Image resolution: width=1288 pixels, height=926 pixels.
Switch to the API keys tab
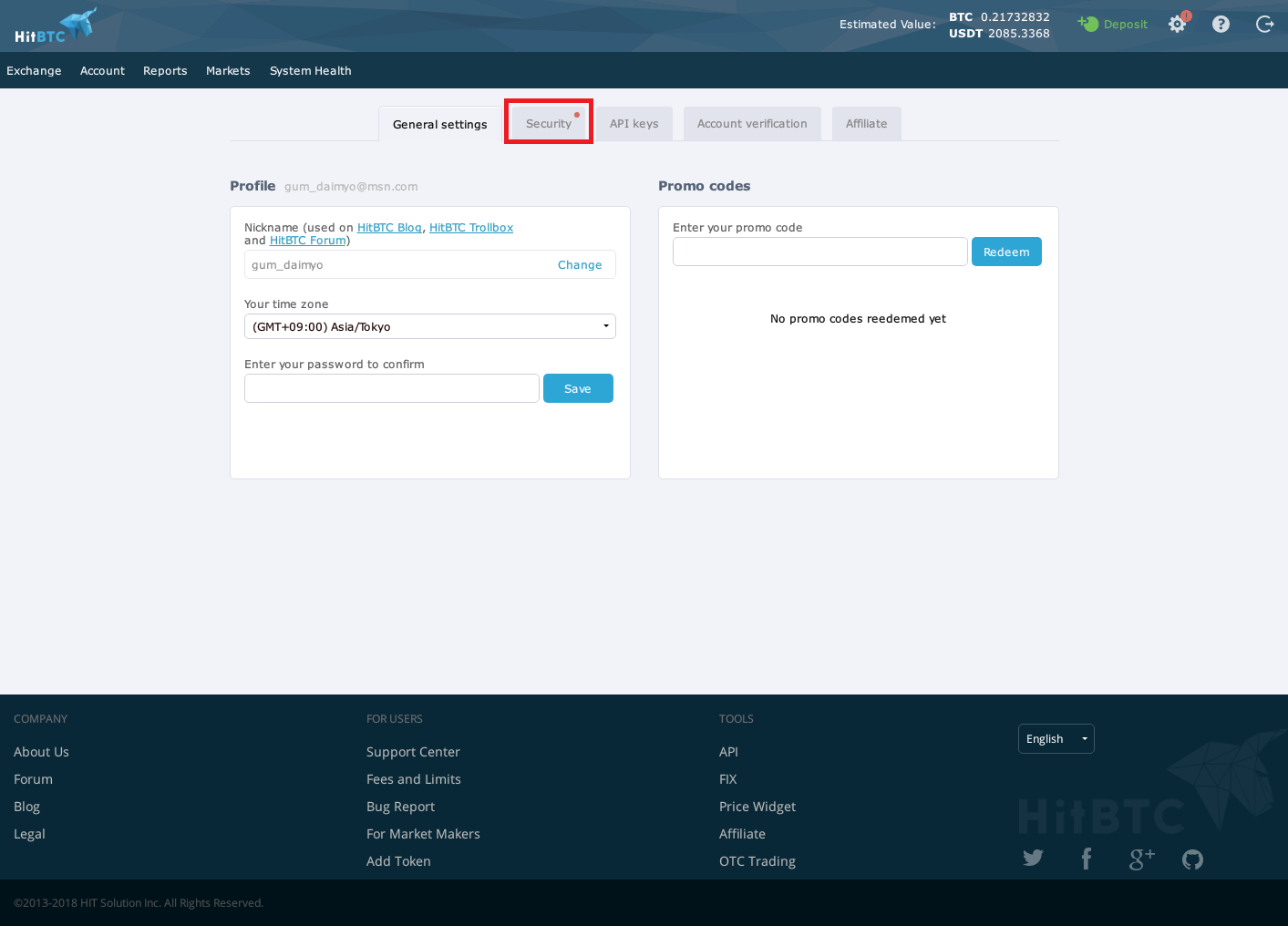click(634, 124)
